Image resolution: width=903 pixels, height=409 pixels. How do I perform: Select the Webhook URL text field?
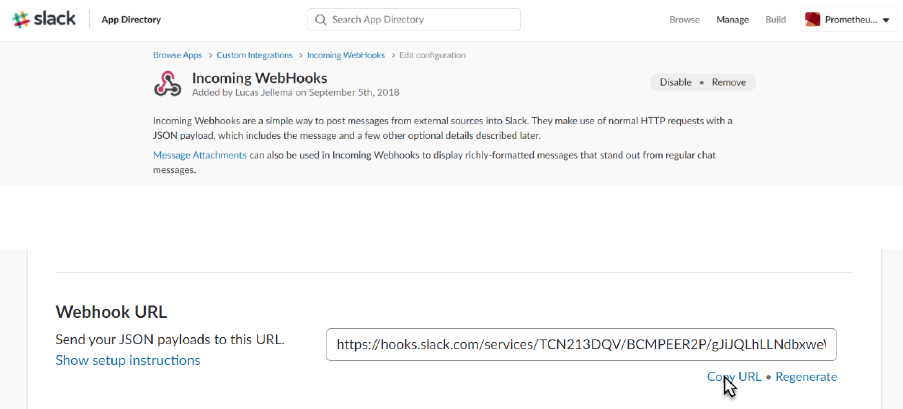[580, 344]
